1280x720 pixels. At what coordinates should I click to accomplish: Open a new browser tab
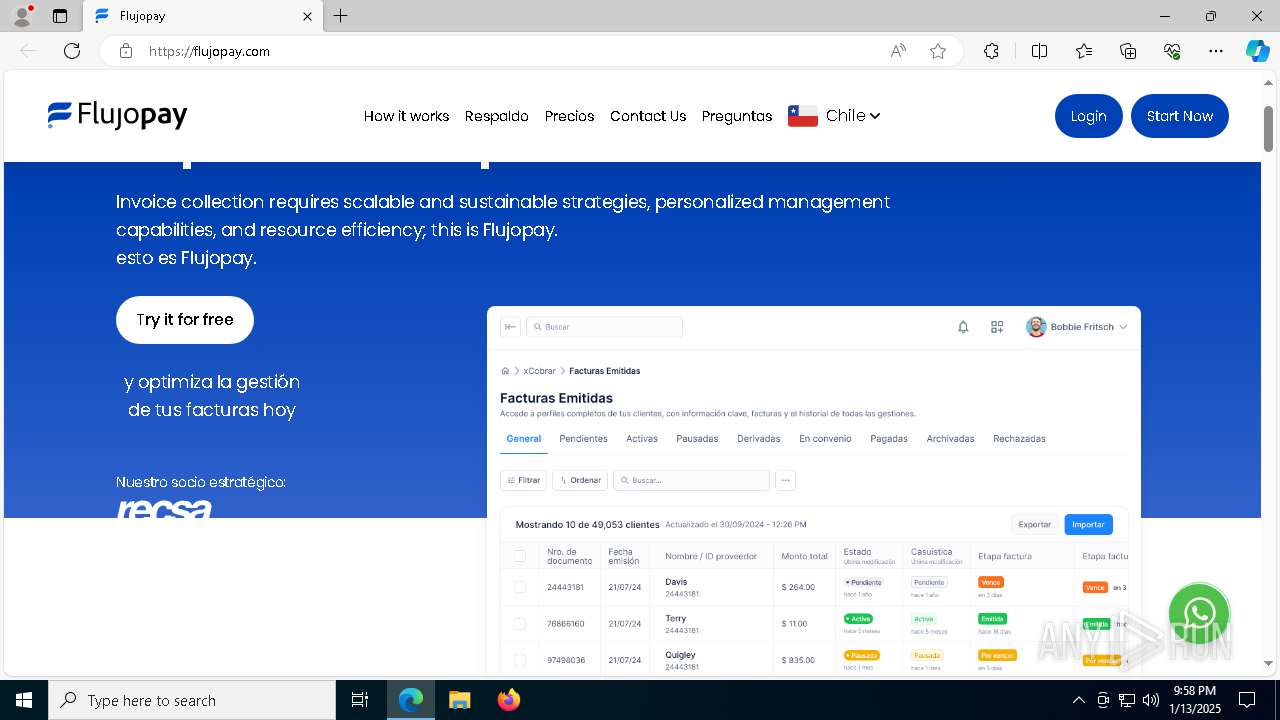coord(341,16)
